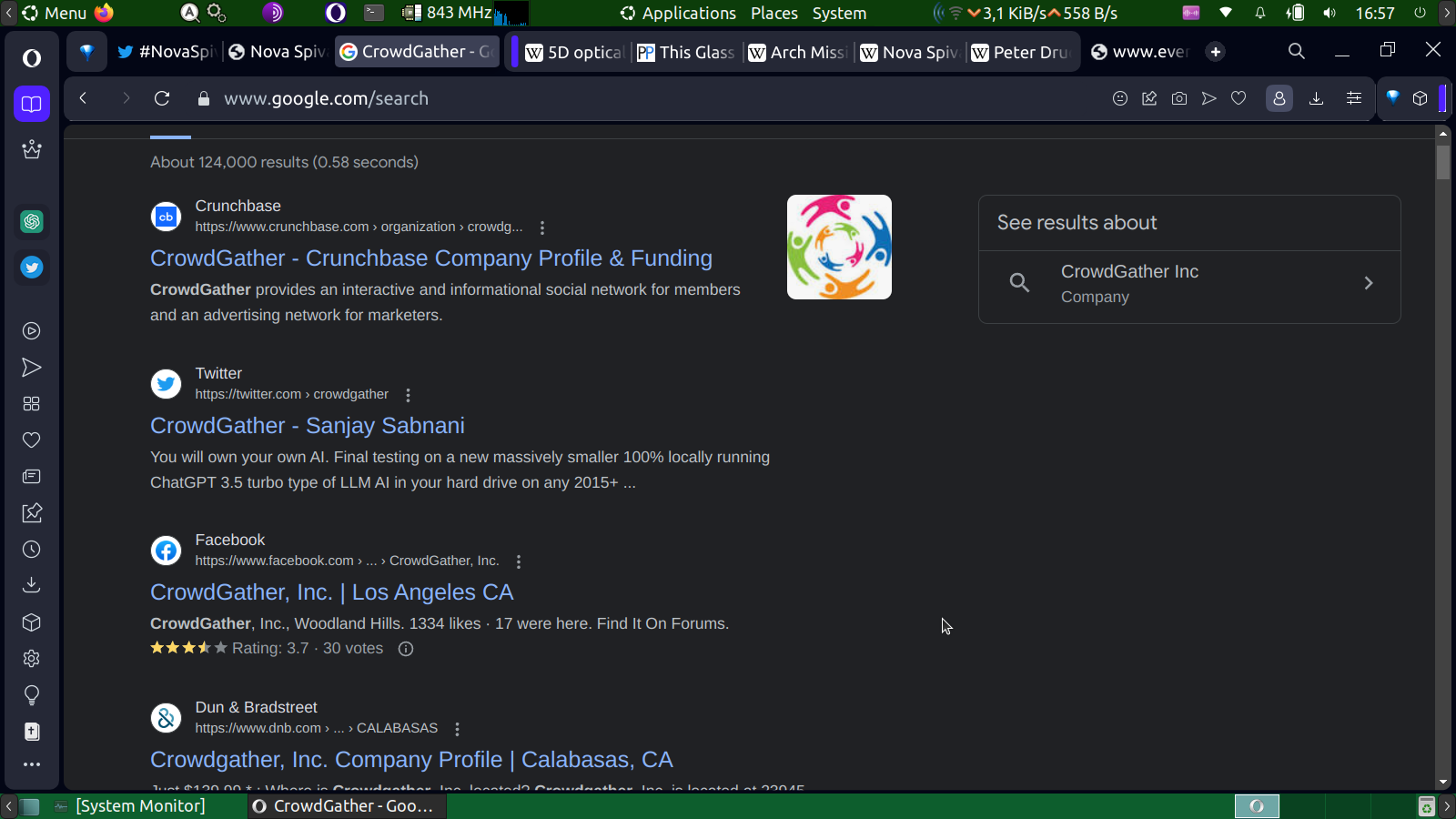The height and width of the screenshot is (819, 1456).
Task: Open the profile account icon in toolbar
Action: pos(1279,98)
